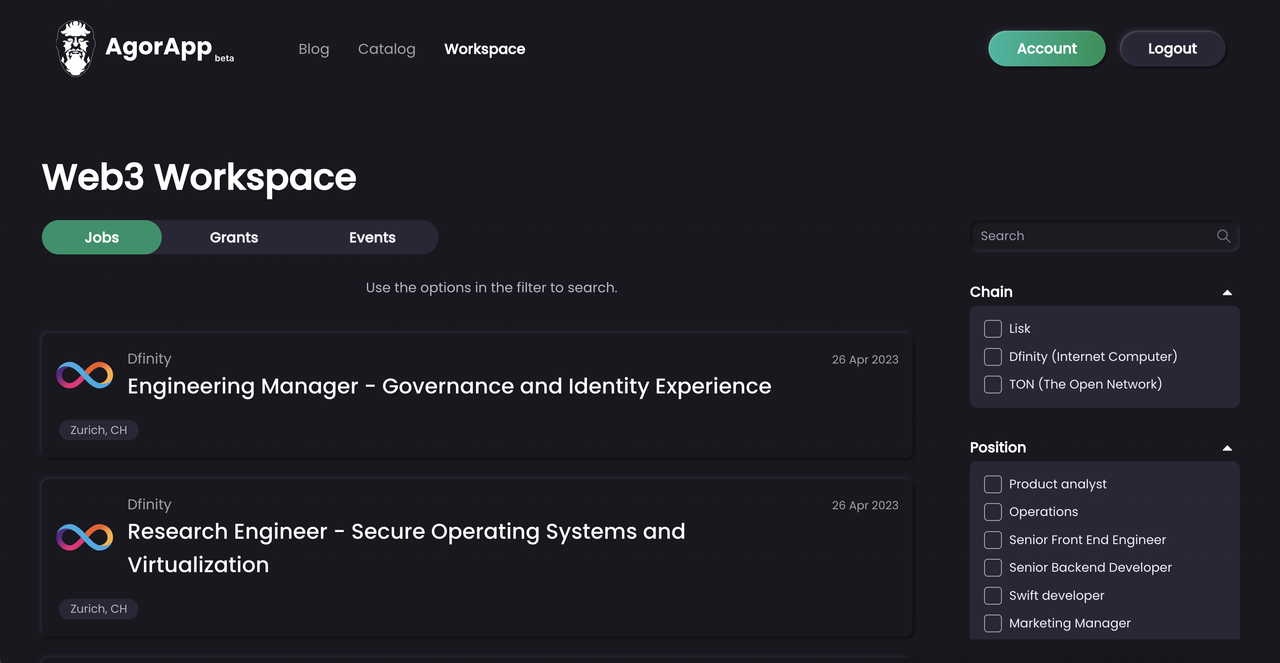Screen dimensions: 1280x663
Task: Open Research Engineer - Secure Operating Systems job
Action: [406, 548]
